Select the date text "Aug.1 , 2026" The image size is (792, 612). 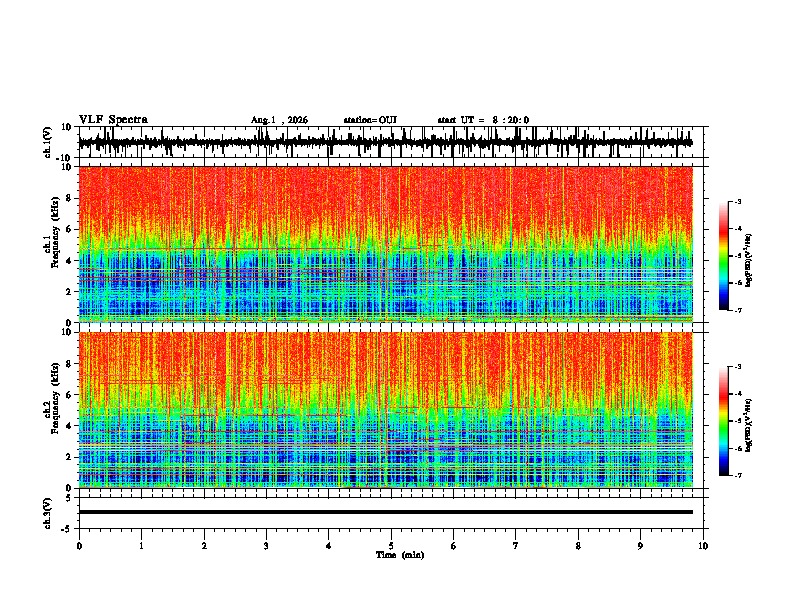[x=279, y=120]
